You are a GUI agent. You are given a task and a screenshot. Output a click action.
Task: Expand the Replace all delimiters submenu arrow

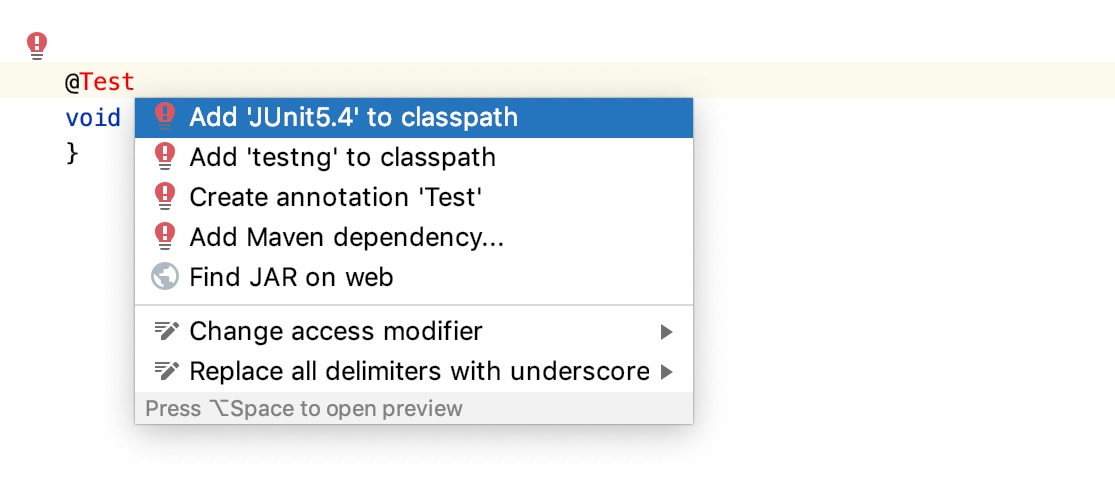(x=666, y=372)
